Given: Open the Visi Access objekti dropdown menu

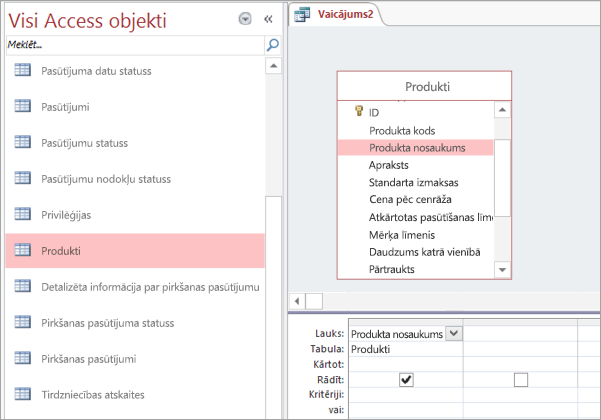Looking at the screenshot, I should click(245, 18).
